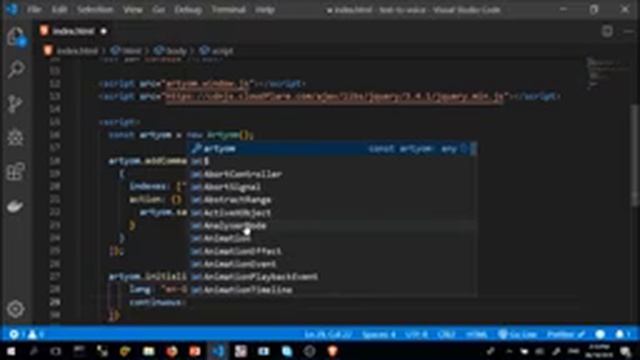The width and height of the screenshot is (640, 360).
Task: Click the jQuery CDN link in script src
Action: click(335, 96)
